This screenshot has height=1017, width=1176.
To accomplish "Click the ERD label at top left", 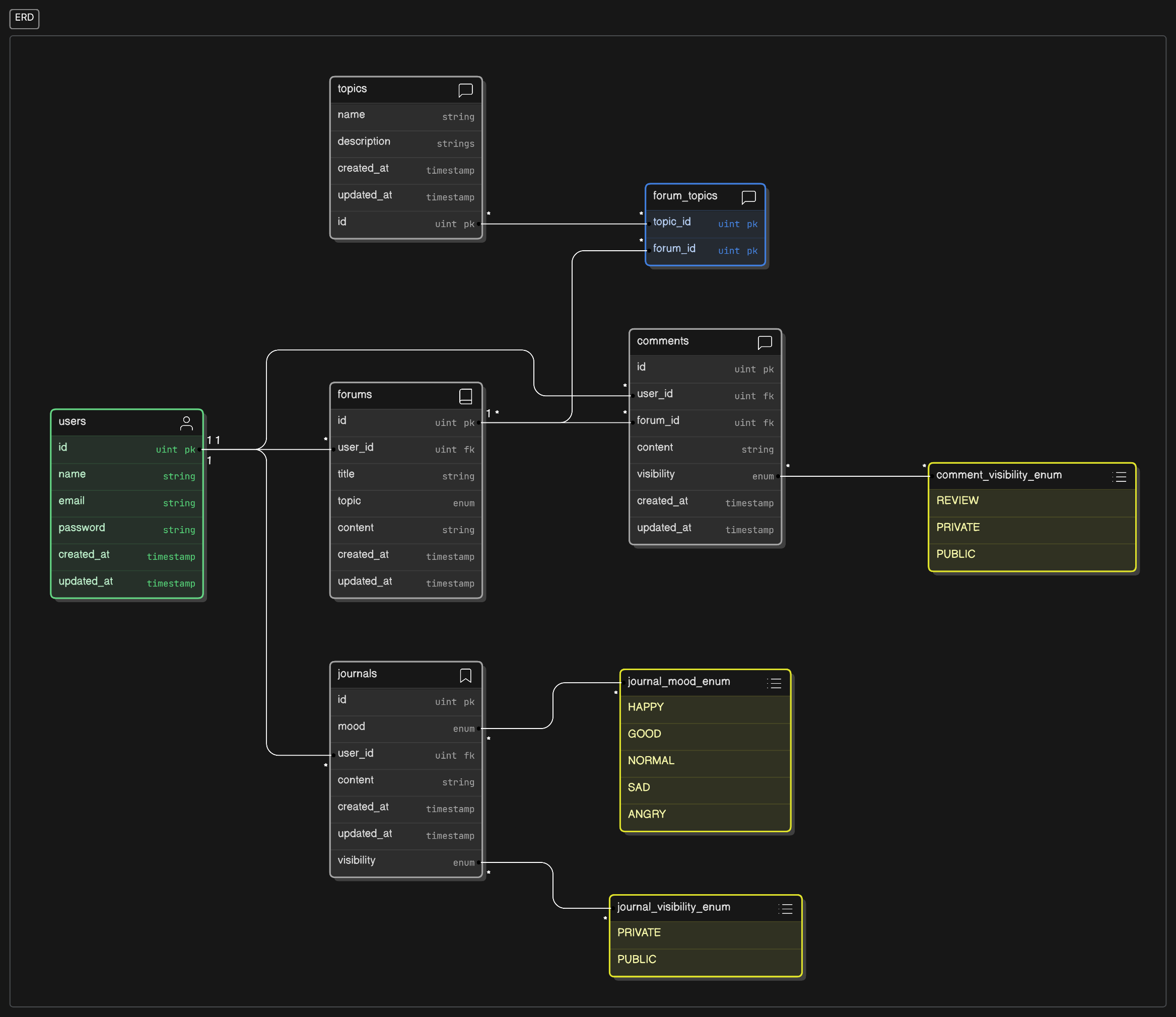I will (x=24, y=18).
